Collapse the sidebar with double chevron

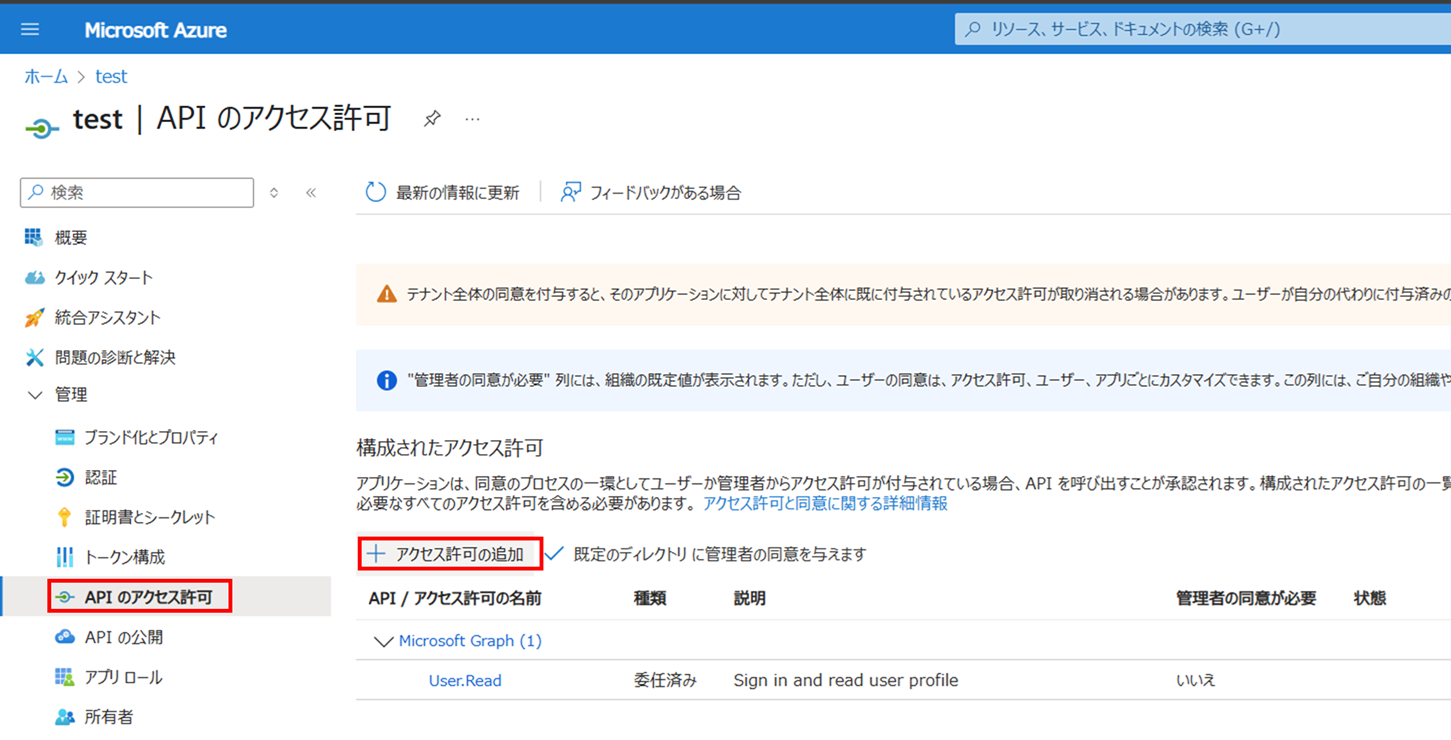[311, 192]
